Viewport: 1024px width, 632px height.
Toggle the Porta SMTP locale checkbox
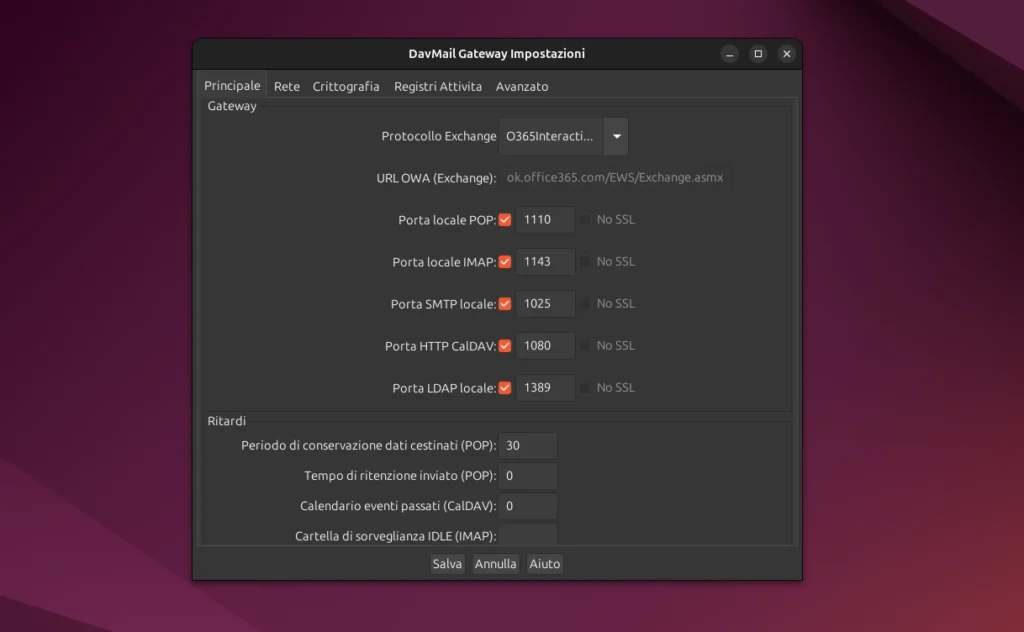point(506,304)
